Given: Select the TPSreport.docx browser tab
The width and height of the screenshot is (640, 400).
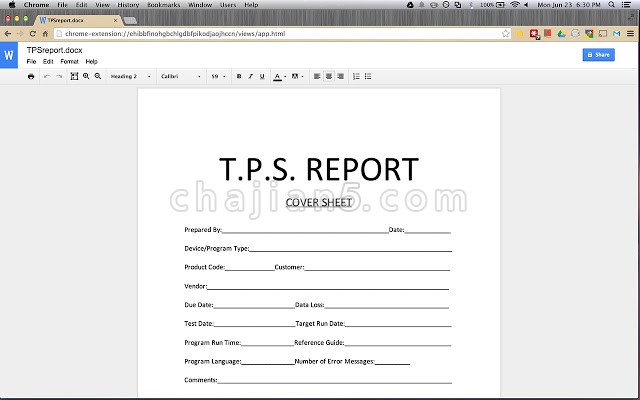Looking at the screenshot, I should [x=78, y=20].
